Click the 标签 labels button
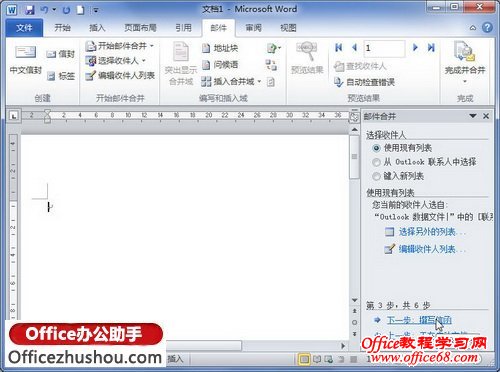Image resolution: width=500 pixels, height=372 pixels. tap(61, 76)
